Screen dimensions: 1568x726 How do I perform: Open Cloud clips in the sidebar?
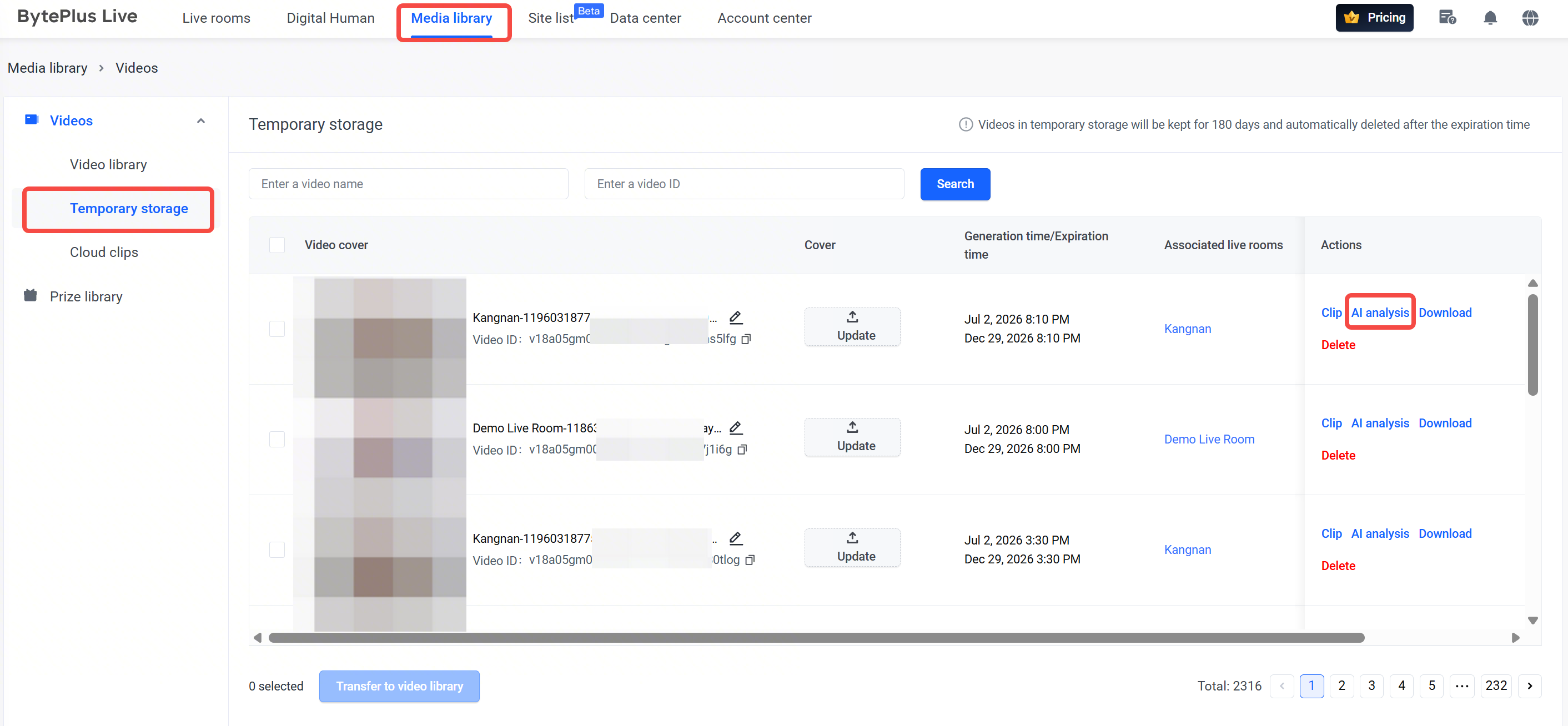tap(104, 252)
